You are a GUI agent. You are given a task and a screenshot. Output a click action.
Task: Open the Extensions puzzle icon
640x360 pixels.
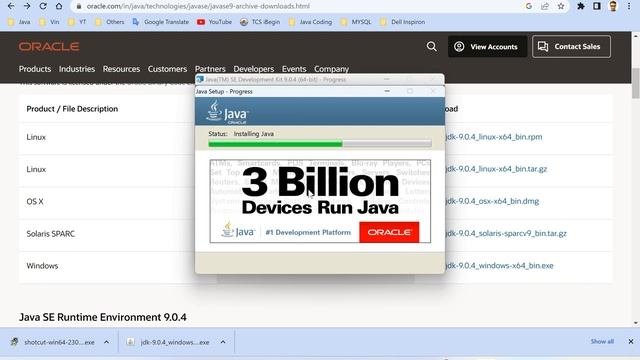tap(580, 6)
